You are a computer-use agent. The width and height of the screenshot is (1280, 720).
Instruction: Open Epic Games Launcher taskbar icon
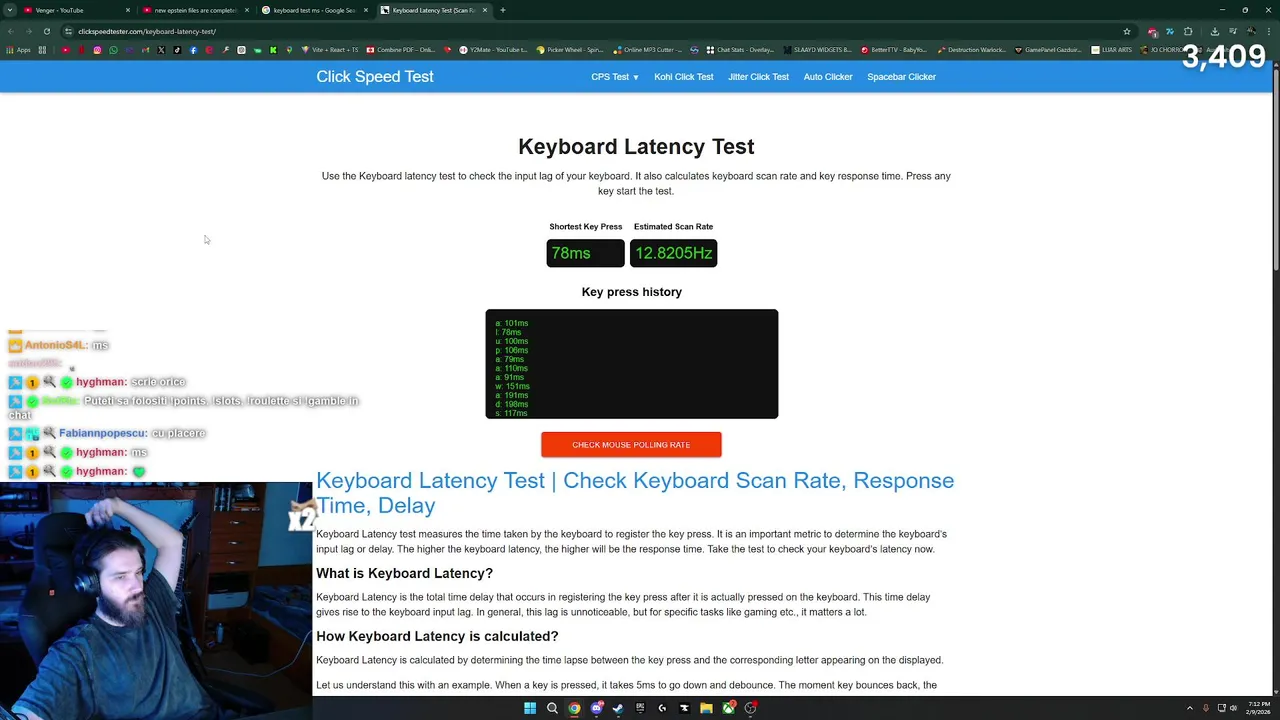(x=640, y=707)
